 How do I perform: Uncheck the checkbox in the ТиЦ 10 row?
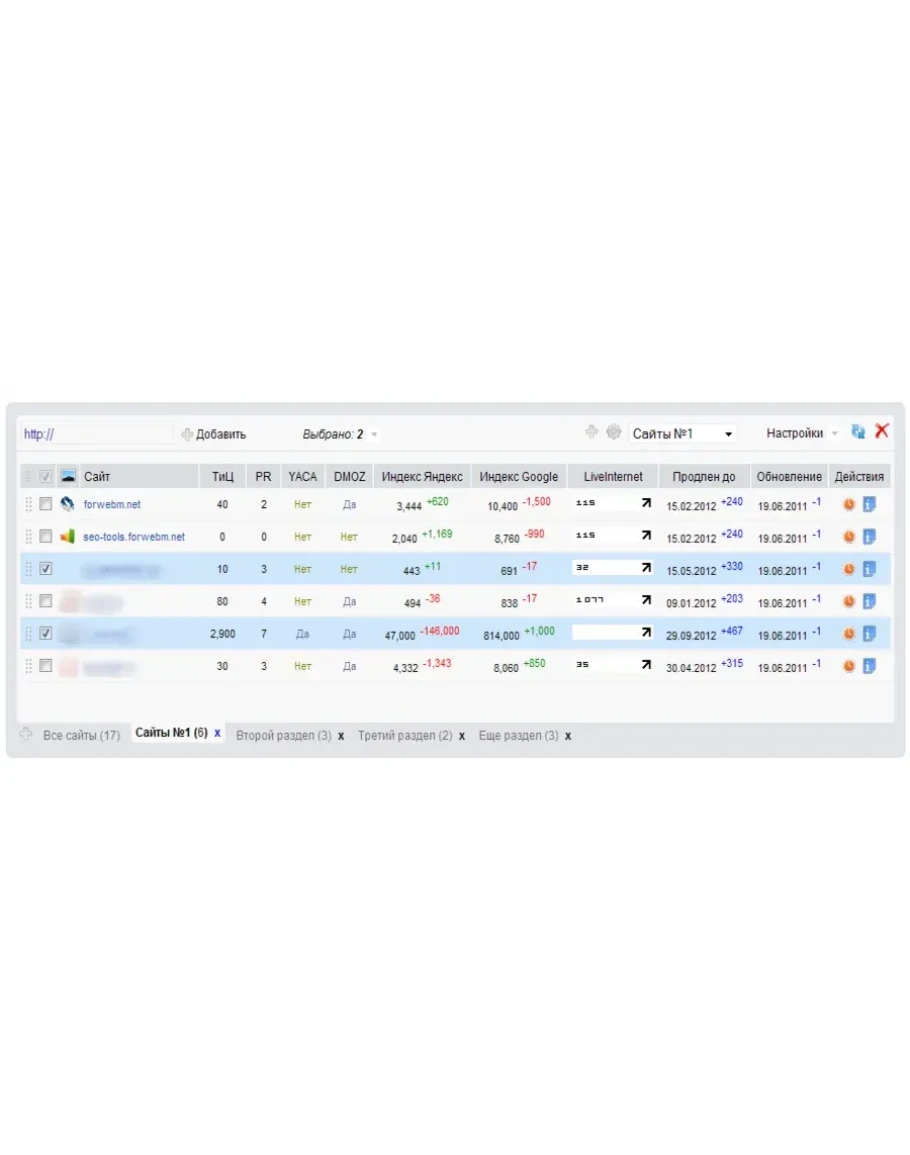click(45, 569)
